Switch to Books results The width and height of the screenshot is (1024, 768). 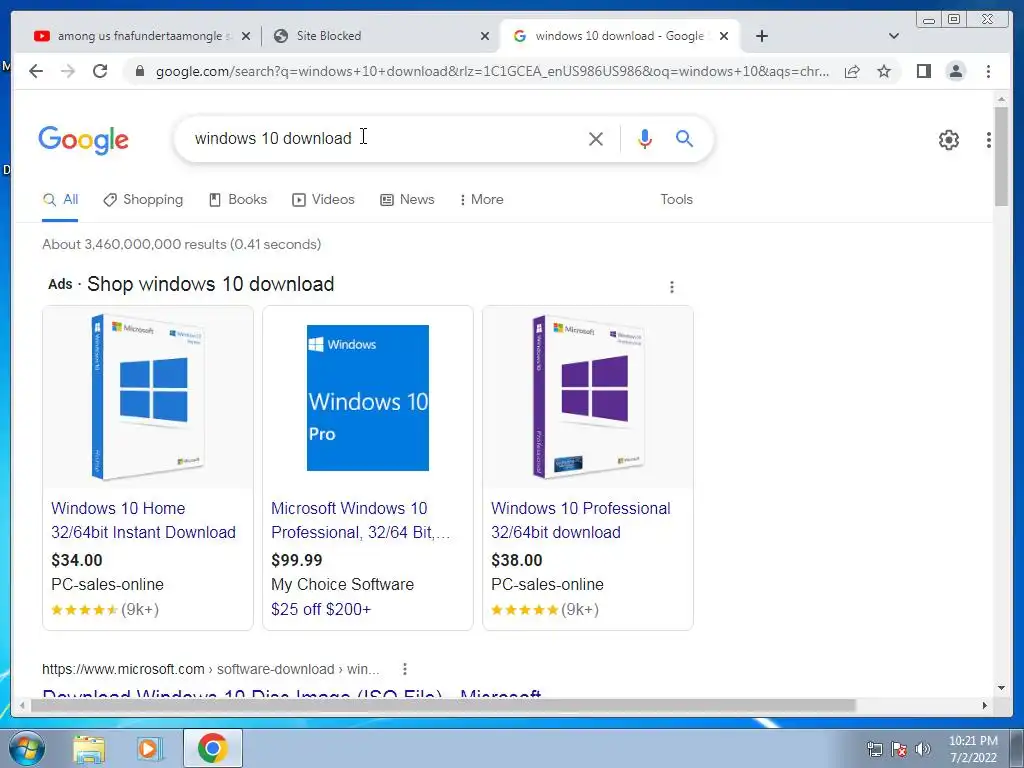pyautogui.click(x=238, y=199)
